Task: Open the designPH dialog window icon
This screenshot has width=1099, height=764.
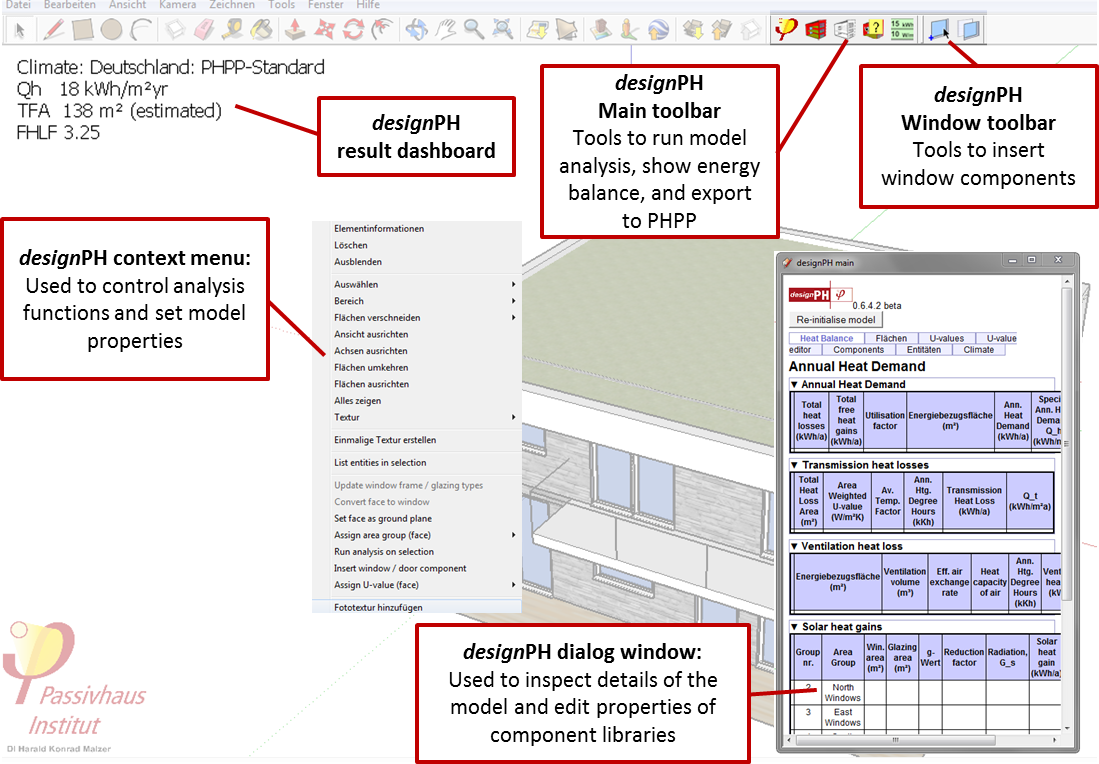Action: (845, 29)
